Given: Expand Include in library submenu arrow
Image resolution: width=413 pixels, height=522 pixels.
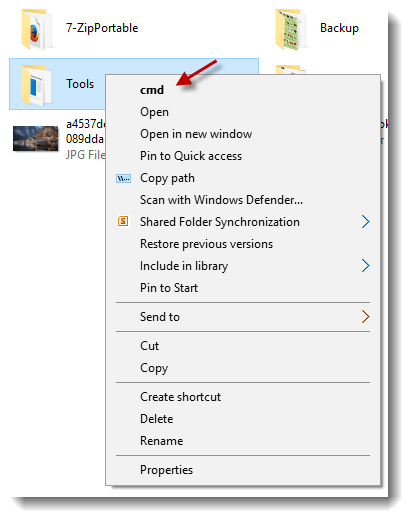Looking at the screenshot, I should 365,266.
